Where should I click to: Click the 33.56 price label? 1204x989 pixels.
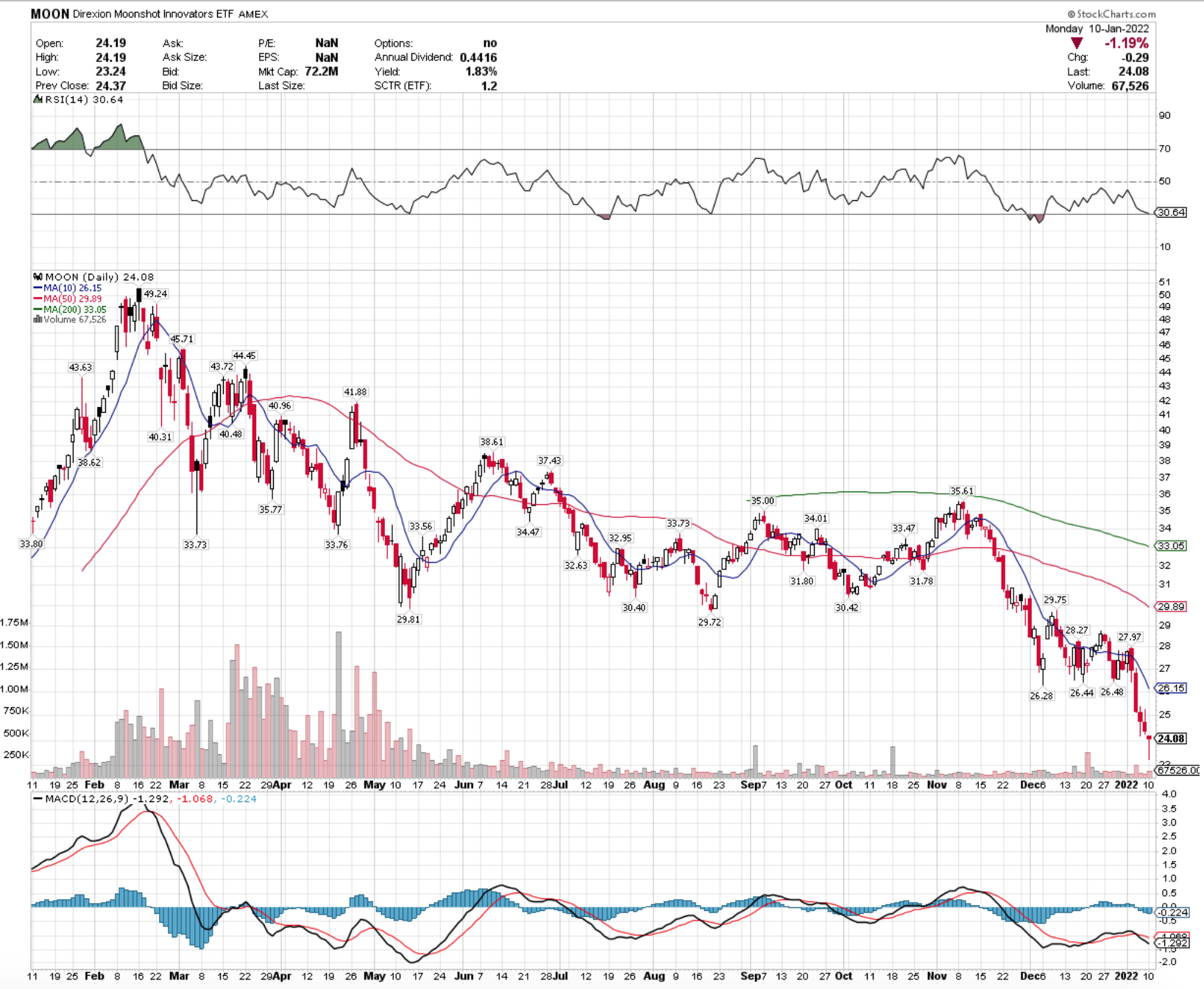click(421, 526)
